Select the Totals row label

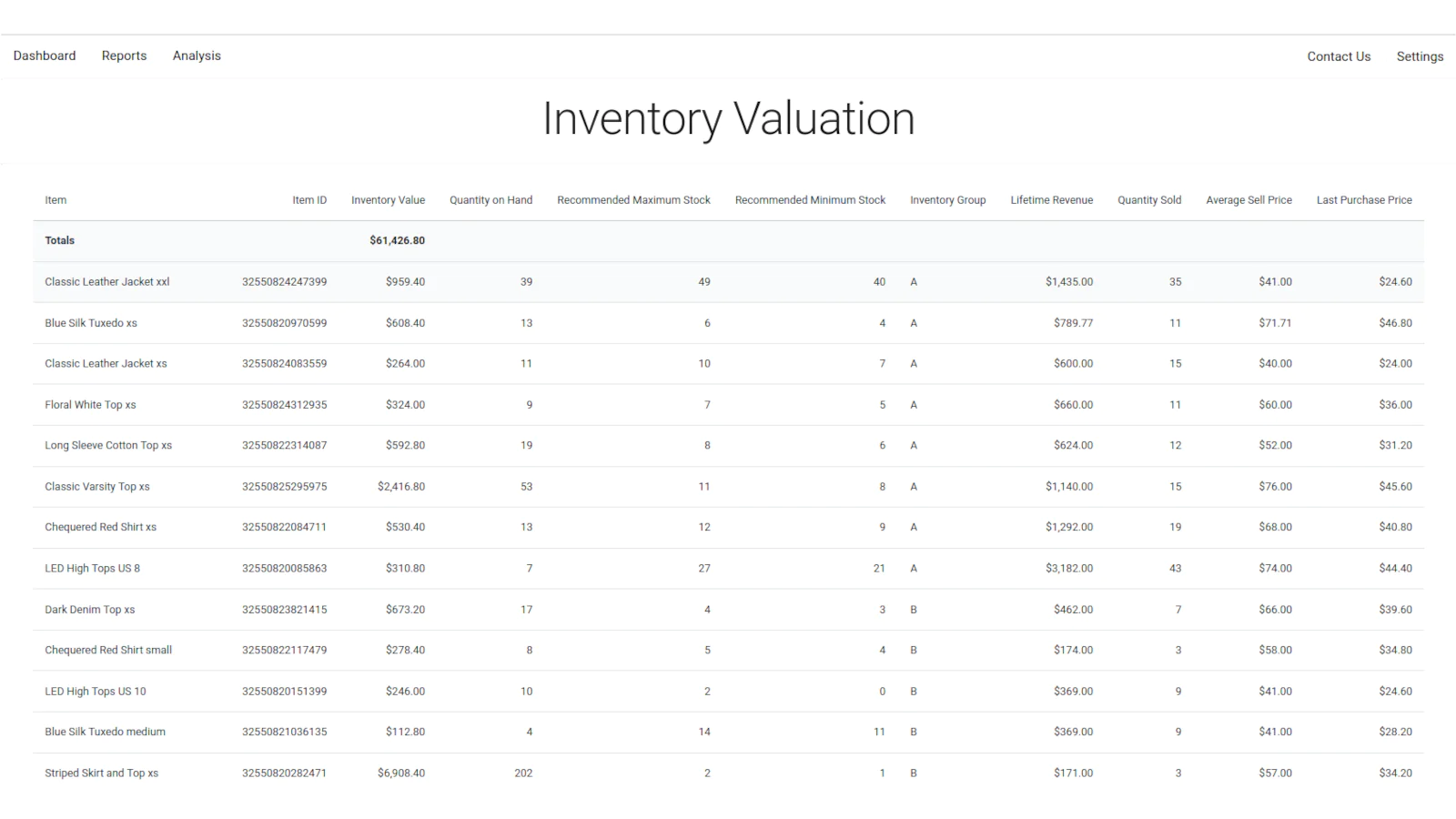60,241
